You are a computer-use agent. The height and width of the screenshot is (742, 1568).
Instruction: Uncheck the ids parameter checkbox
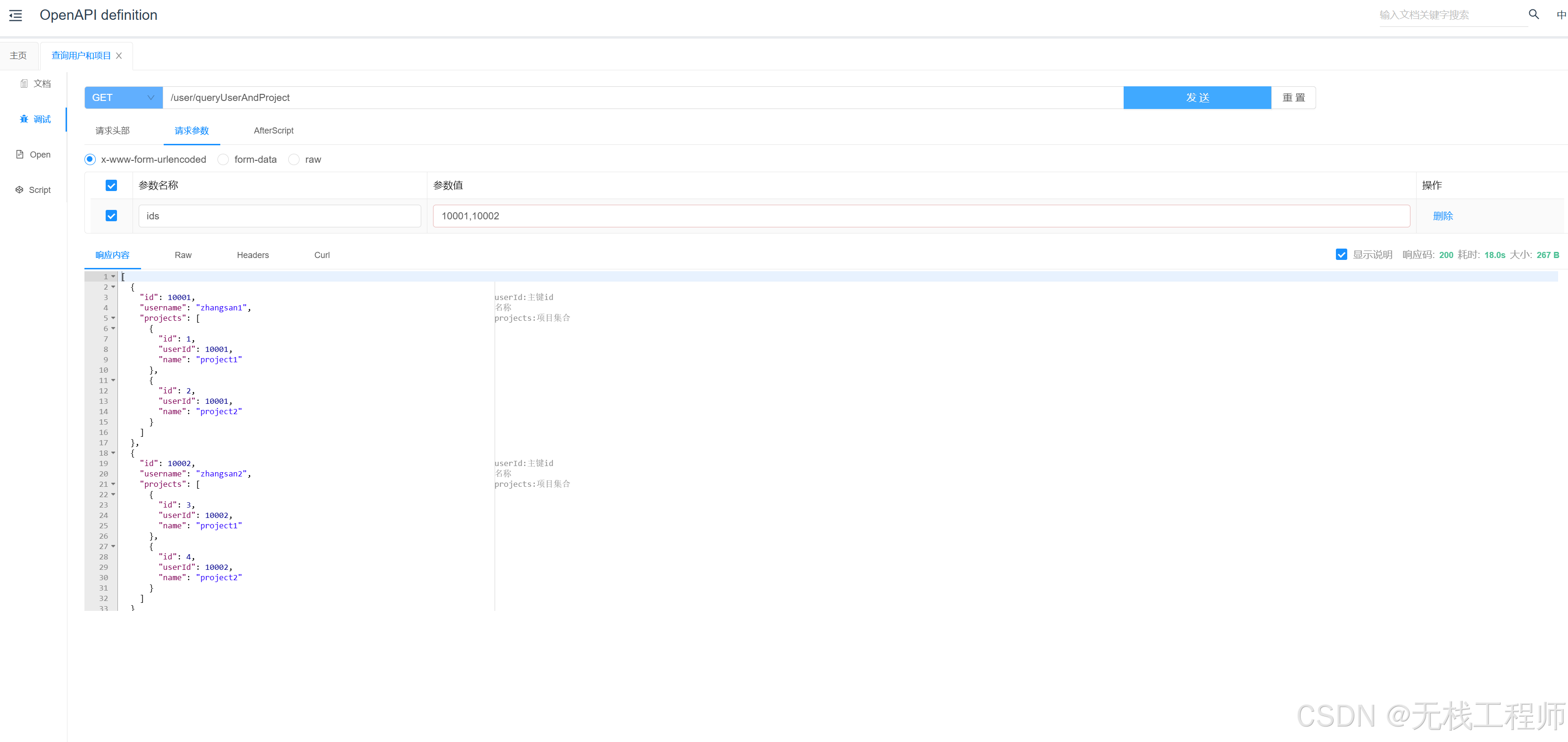coord(111,216)
